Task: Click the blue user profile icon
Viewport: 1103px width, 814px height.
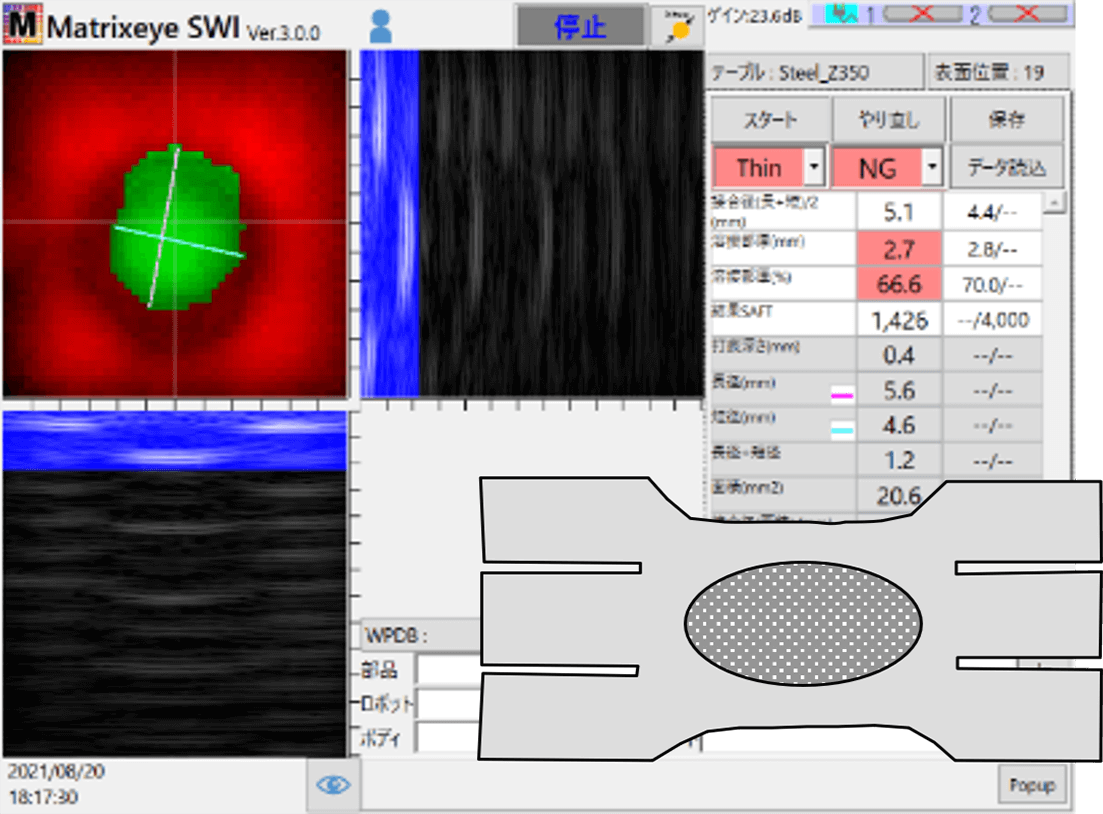Action: (x=380, y=25)
